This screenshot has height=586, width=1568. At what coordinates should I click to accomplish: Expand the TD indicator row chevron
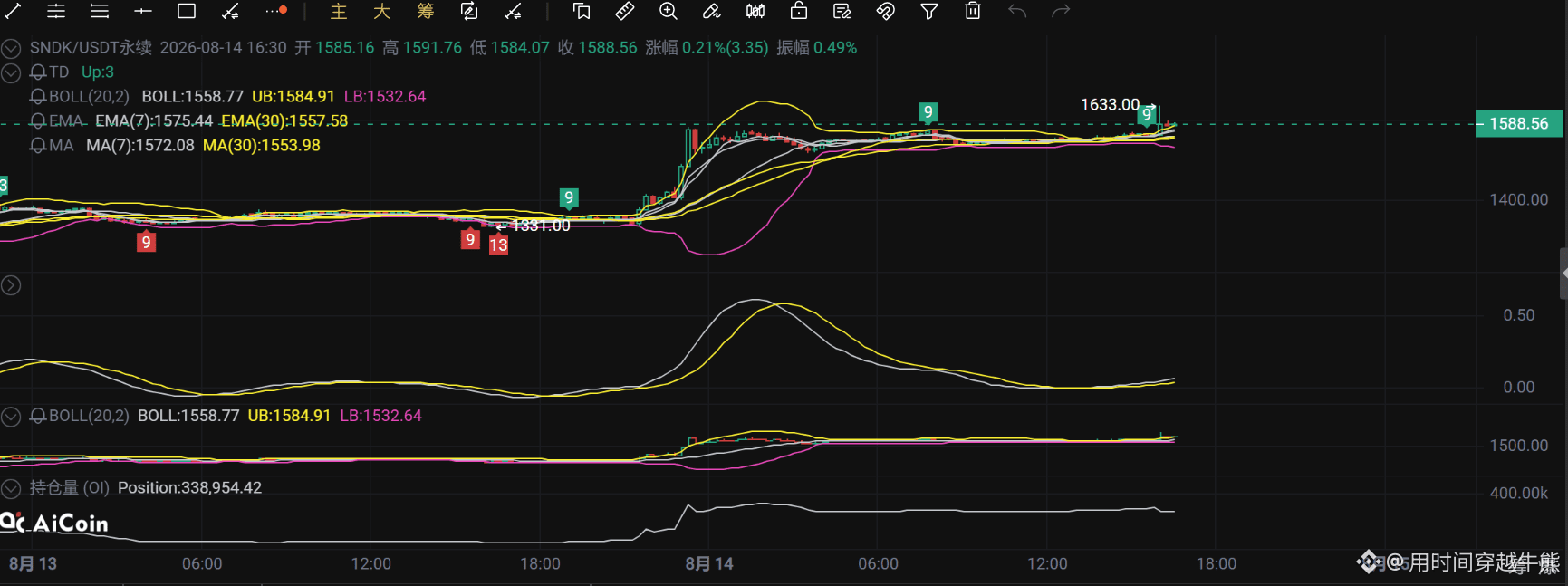point(11,72)
